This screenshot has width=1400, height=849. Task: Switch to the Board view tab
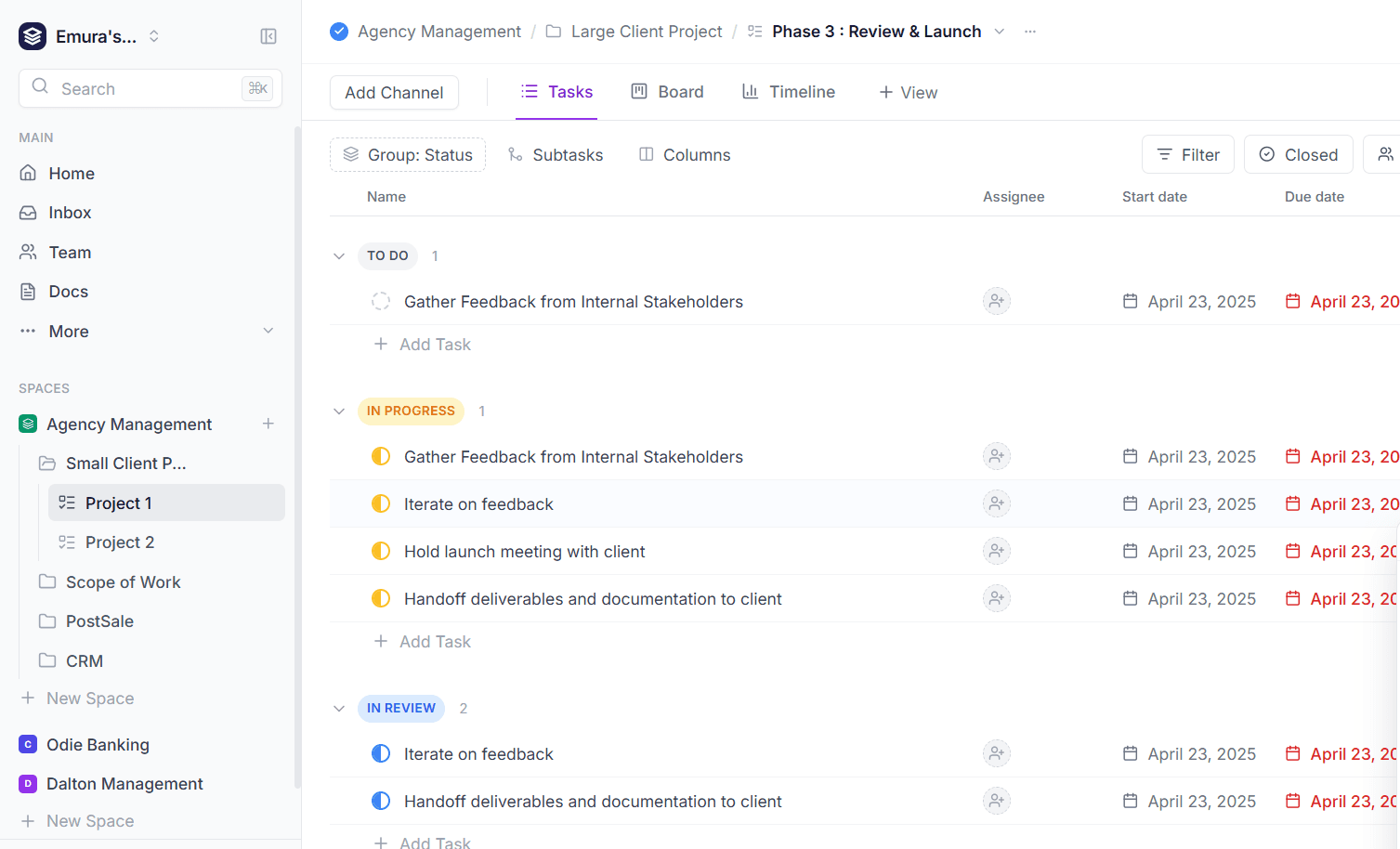667,92
